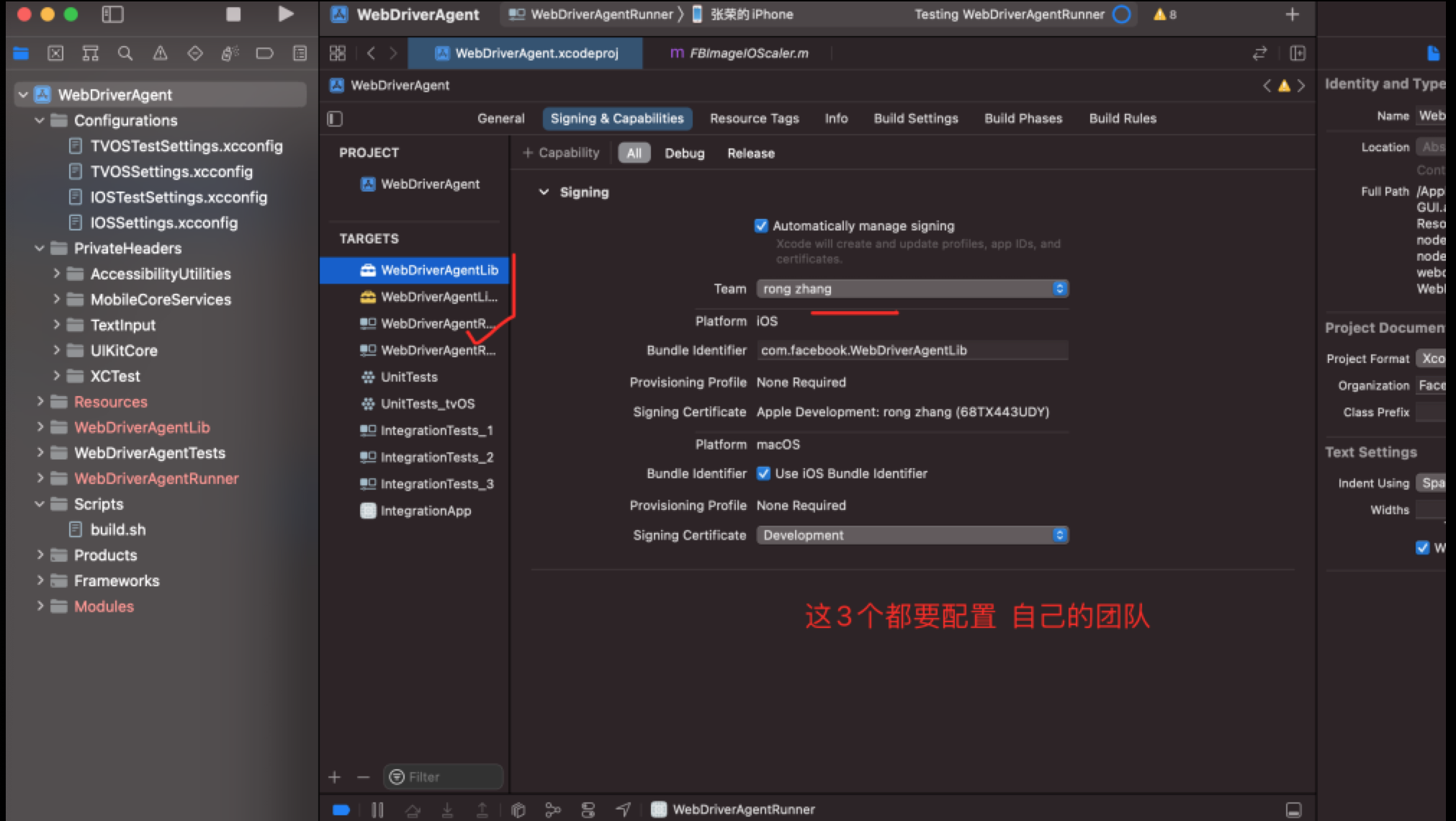The height and width of the screenshot is (821, 1456).
Task: Filter signing by Release configuration
Action: [x=750, y=153]
